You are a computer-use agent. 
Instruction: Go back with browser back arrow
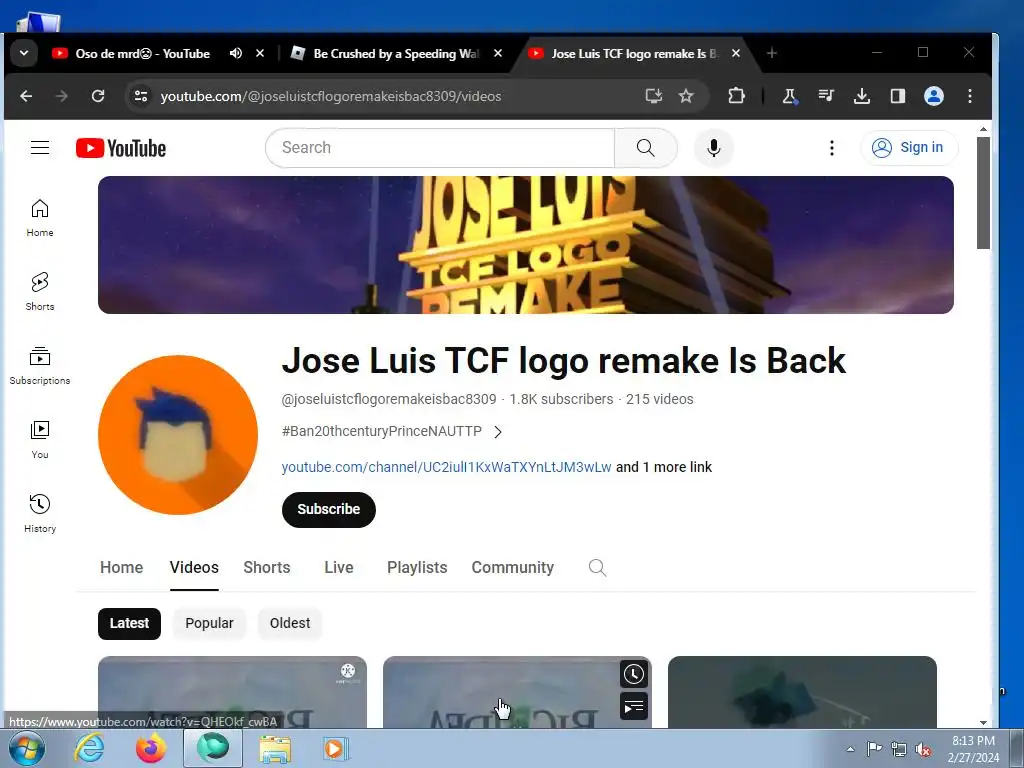point(26,96)
